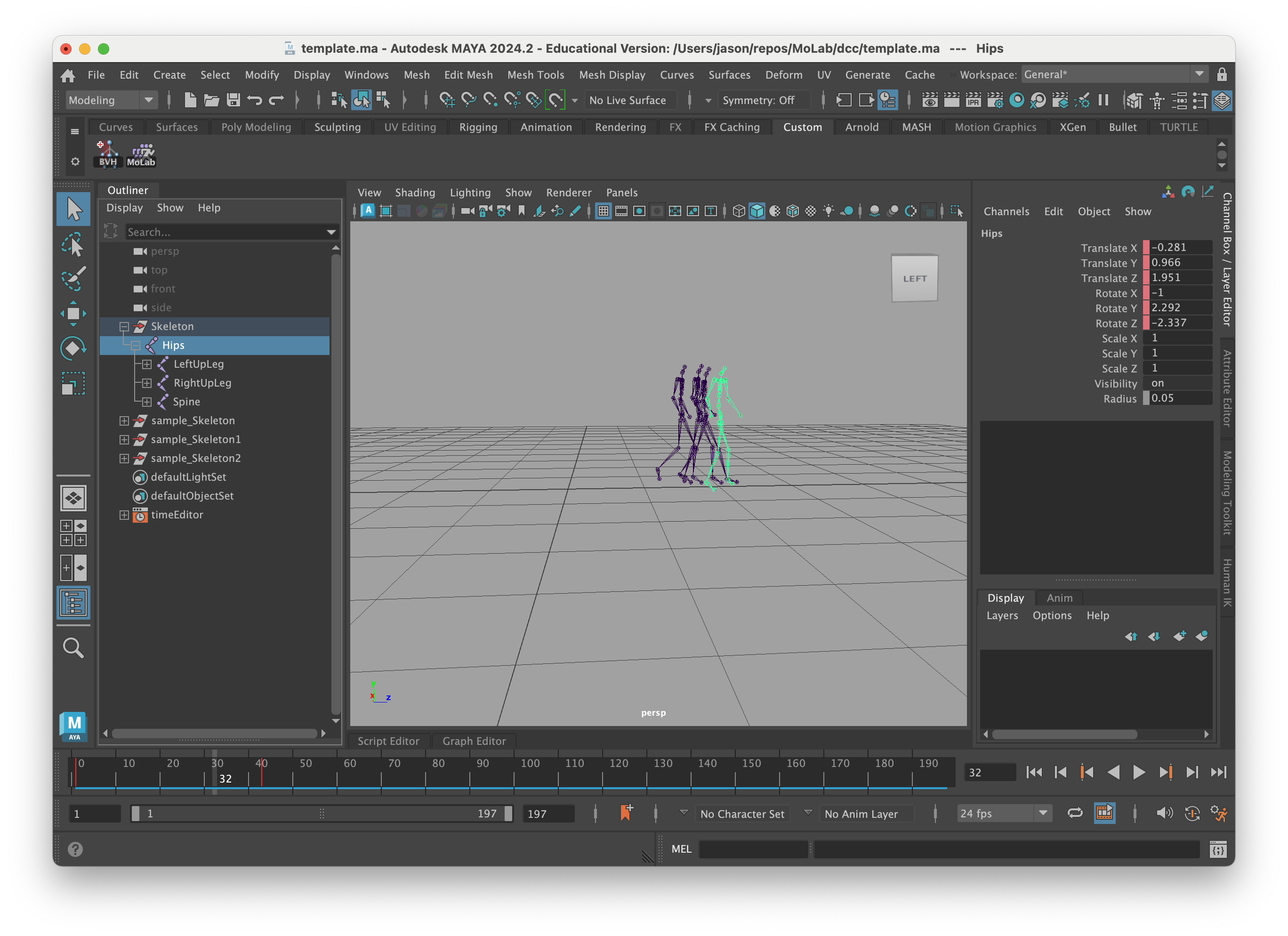Click the range slider bar showing 197

click(x=322, y=814)
